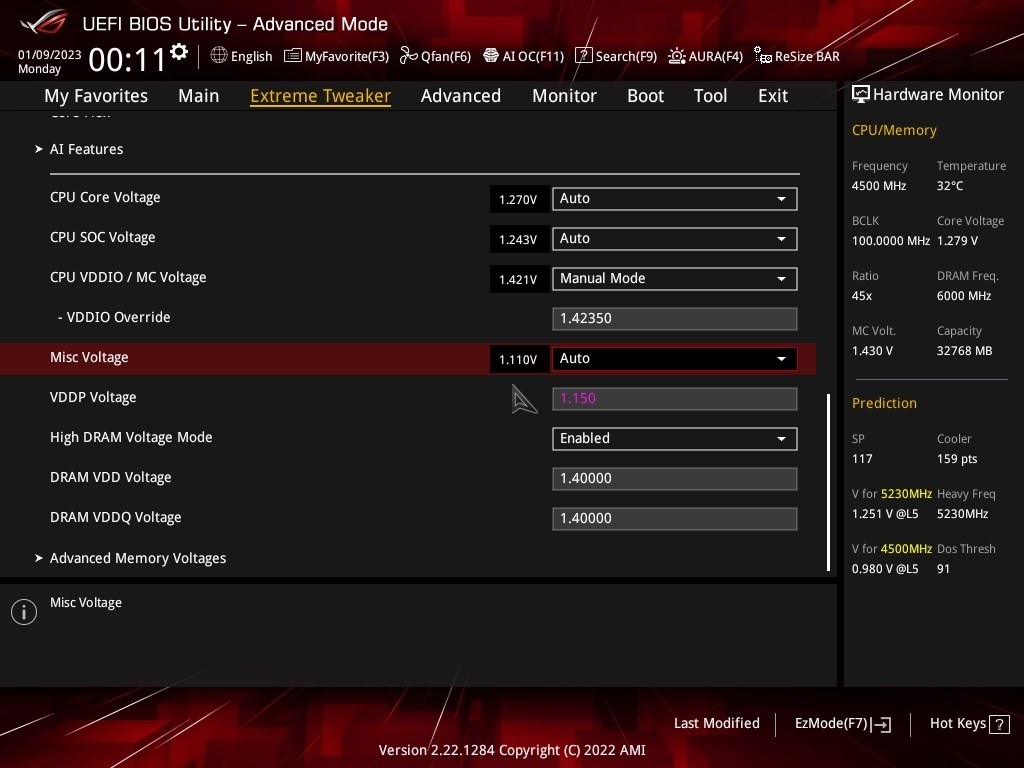
Task: Select the Extreme Tweaker tab
Action: click(x=320, y=96)
